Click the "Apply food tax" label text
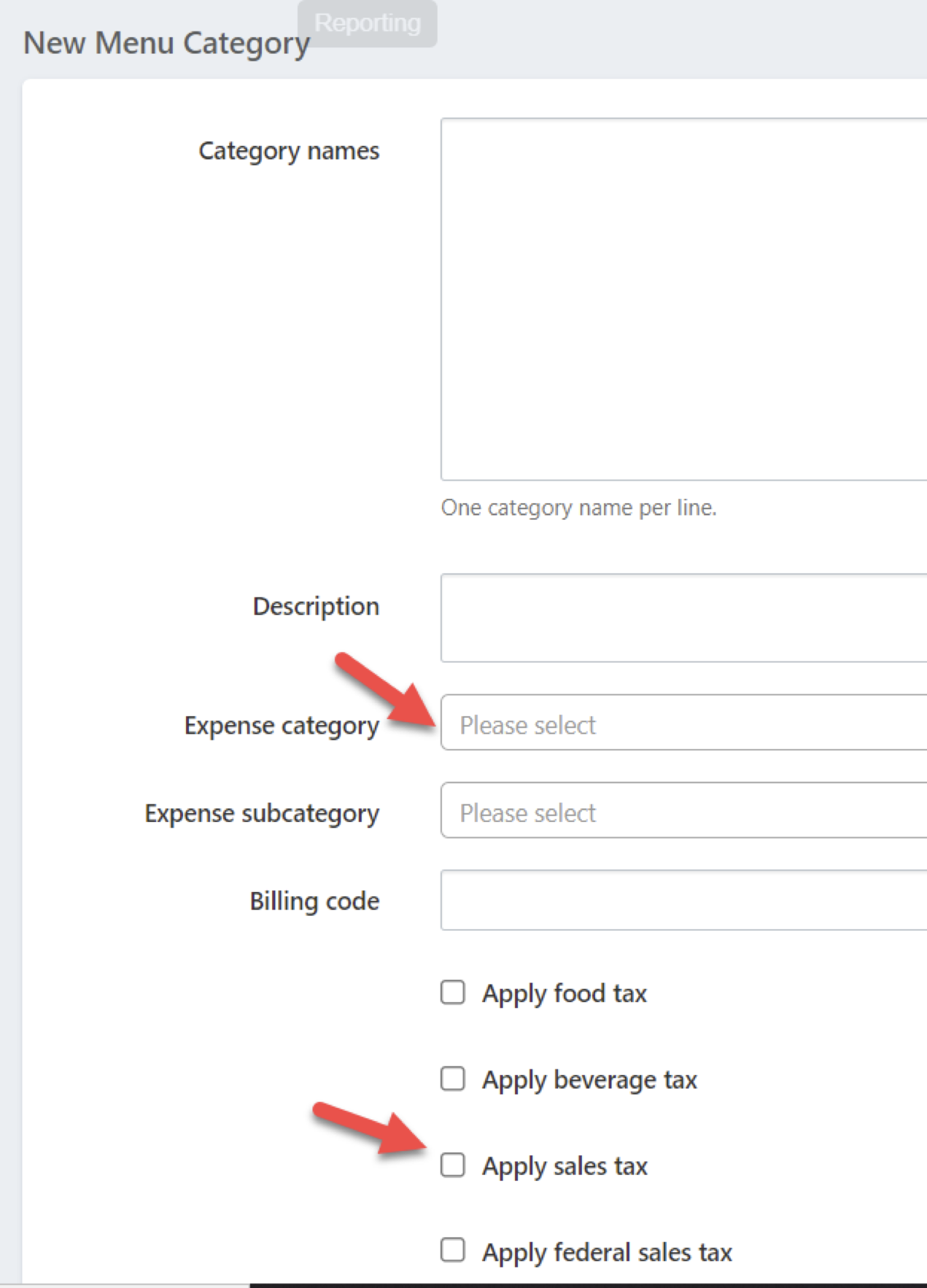This screenshot has height=1288, width=927. click(x=565, y=993)
